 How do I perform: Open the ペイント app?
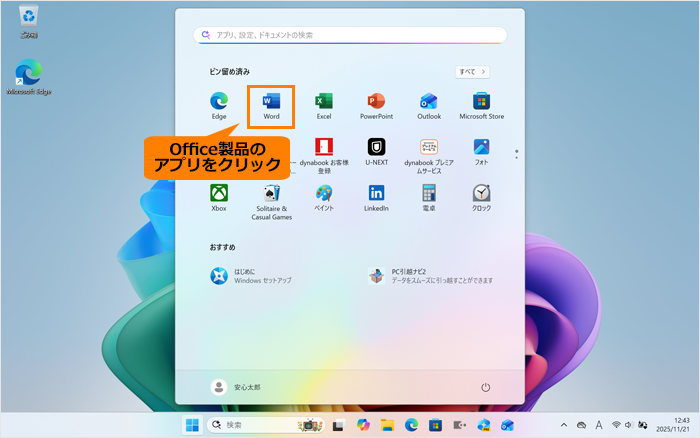coord(324,198)
